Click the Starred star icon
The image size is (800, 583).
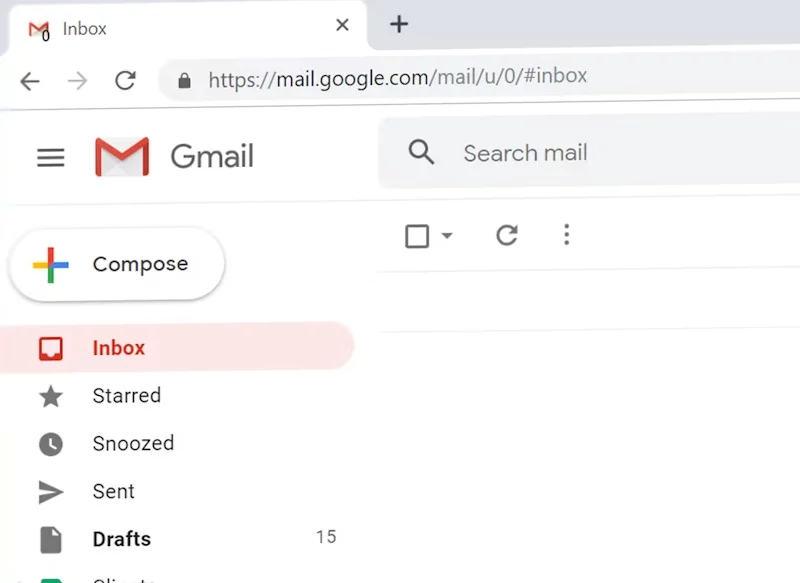(x=51, y=396)
